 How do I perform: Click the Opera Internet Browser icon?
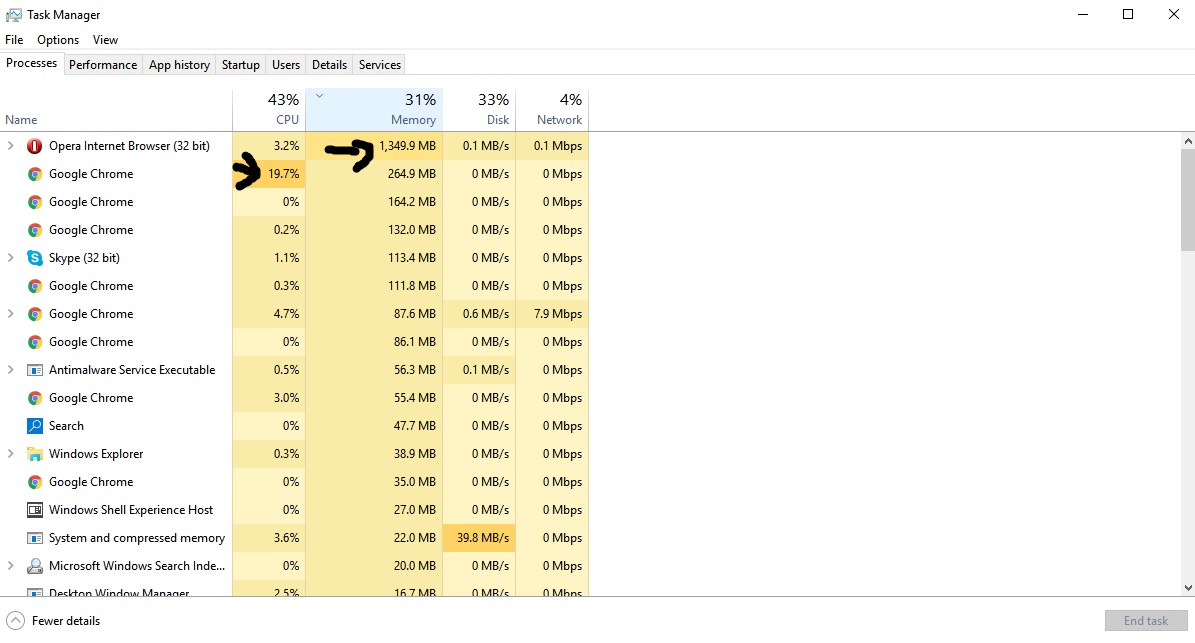coord(34,146)
